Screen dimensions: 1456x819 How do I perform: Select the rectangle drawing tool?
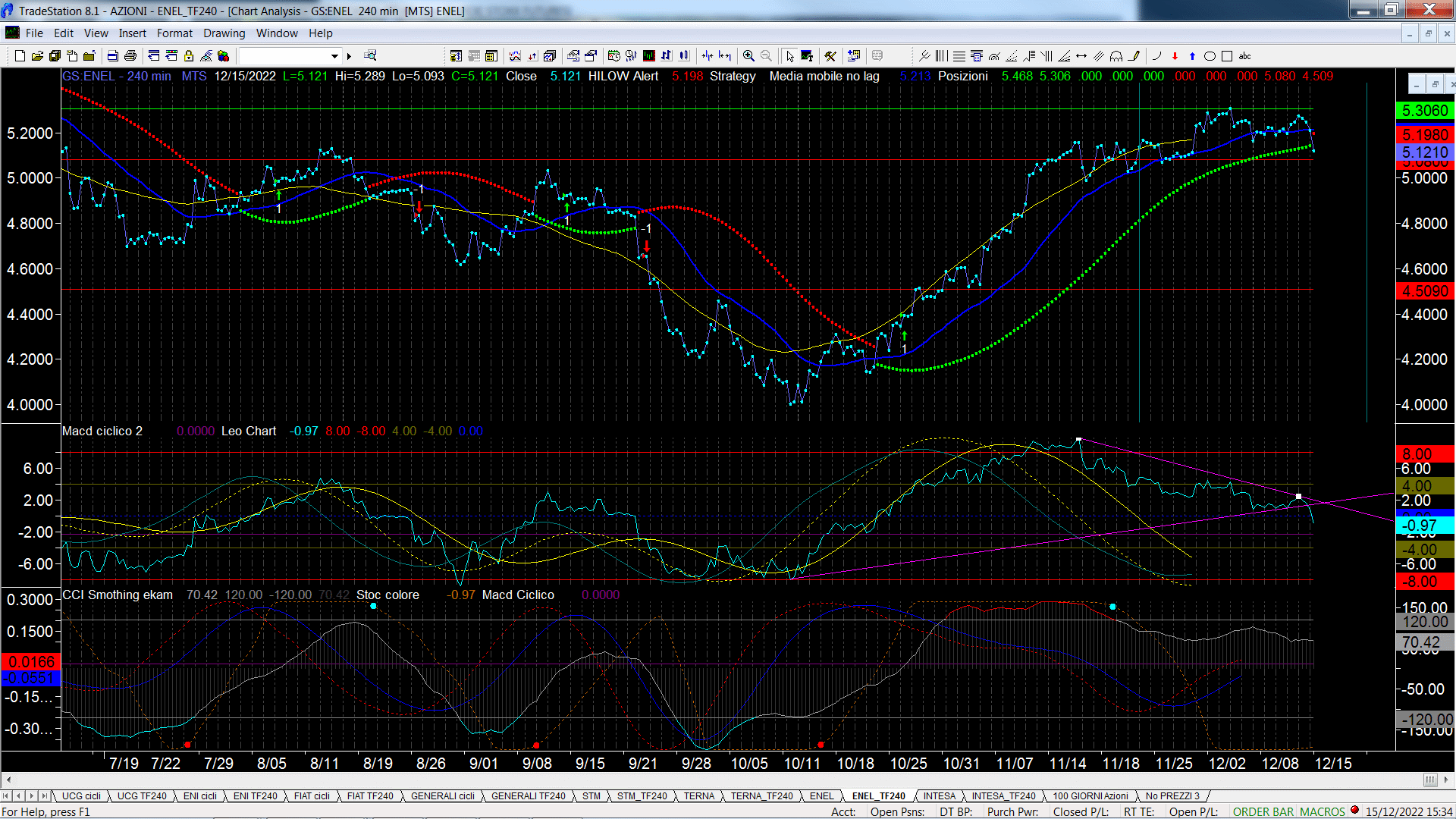[x=1227, y=56]
